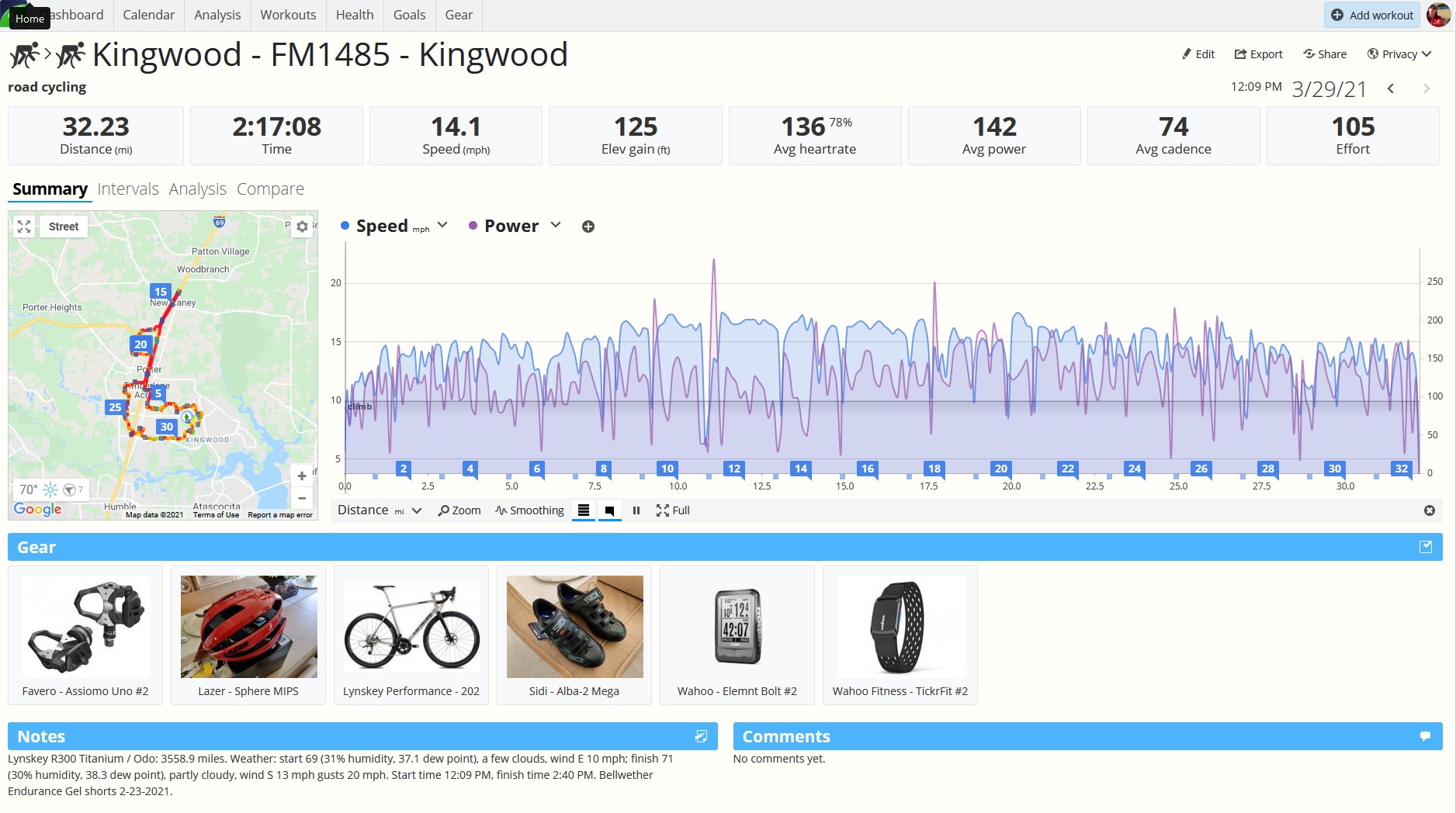This screenshot has width=1456, height=813.
Task: Toggle the chart annotation flag option
Action: (610, 510)
